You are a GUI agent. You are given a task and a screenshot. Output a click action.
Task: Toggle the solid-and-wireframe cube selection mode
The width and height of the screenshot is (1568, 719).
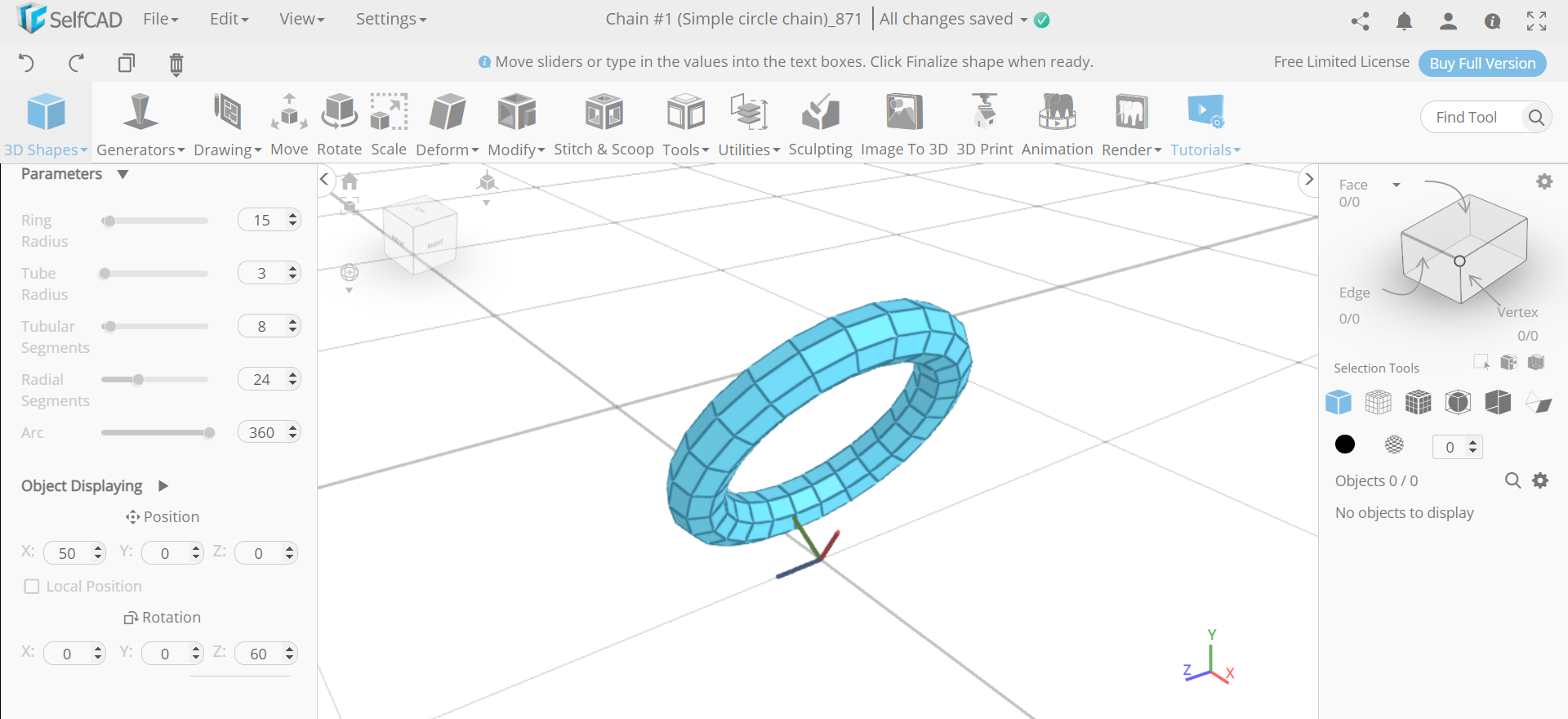(1419, 402)
